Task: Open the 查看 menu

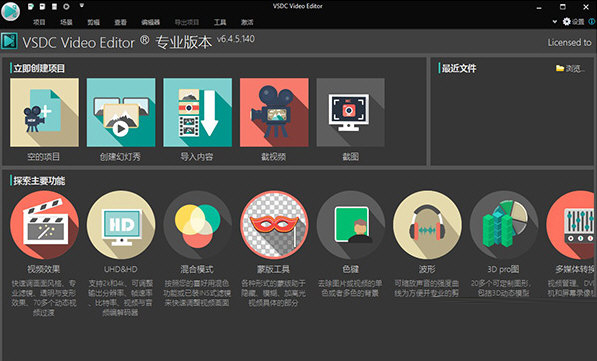Action: click(121, 22)
